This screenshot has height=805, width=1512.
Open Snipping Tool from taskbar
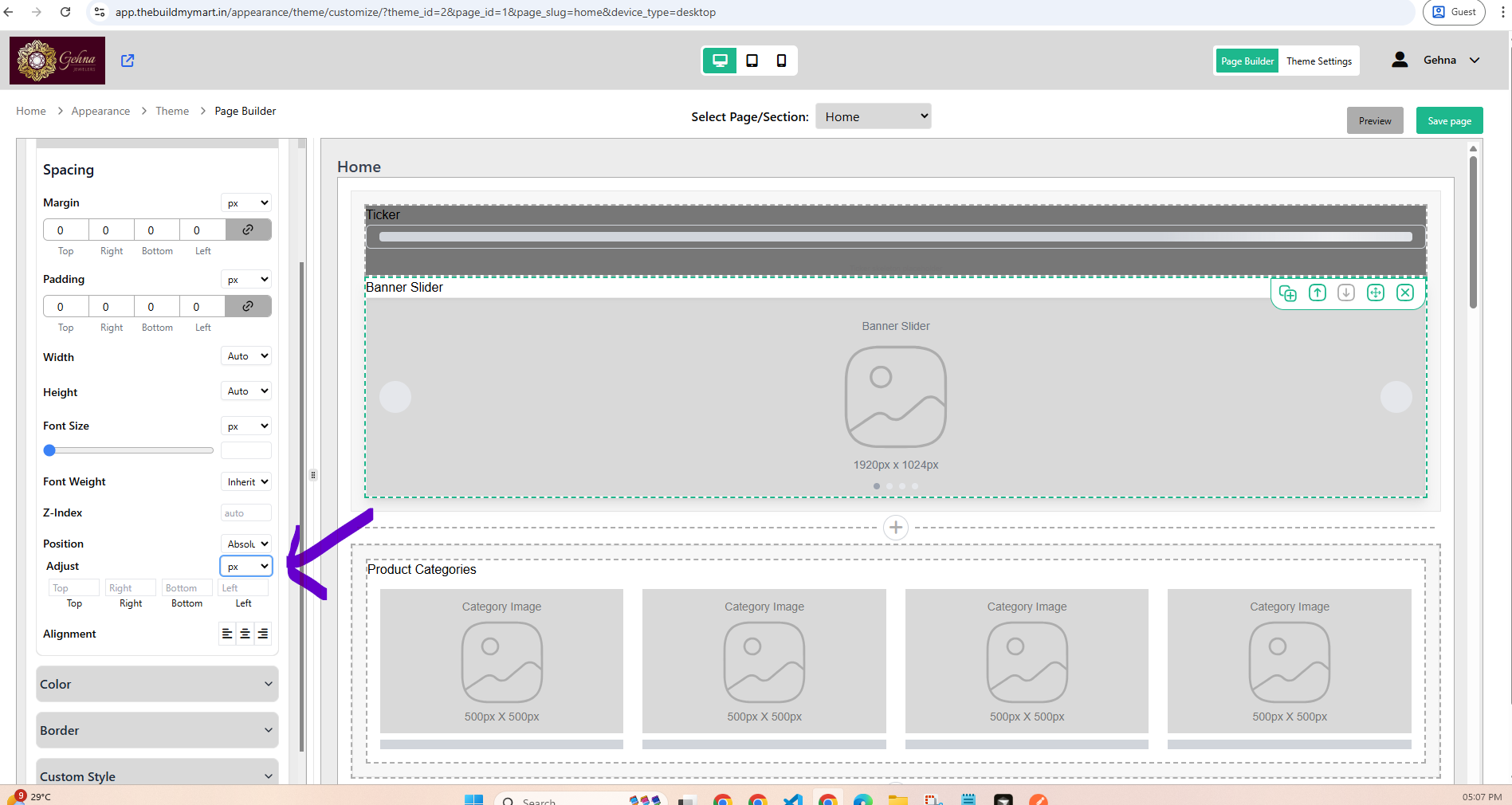point(933,799)
